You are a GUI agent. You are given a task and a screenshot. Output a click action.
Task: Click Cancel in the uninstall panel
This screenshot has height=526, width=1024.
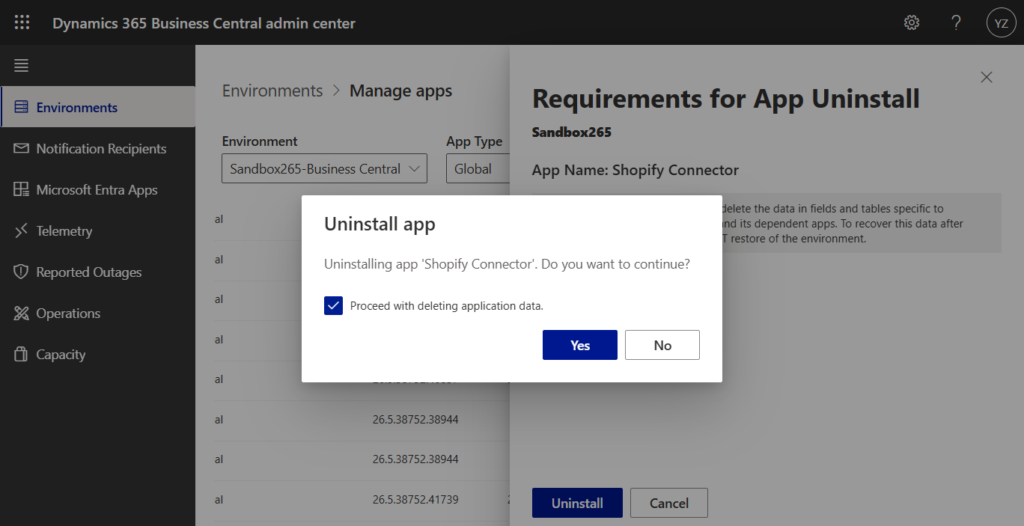[669, 503]
